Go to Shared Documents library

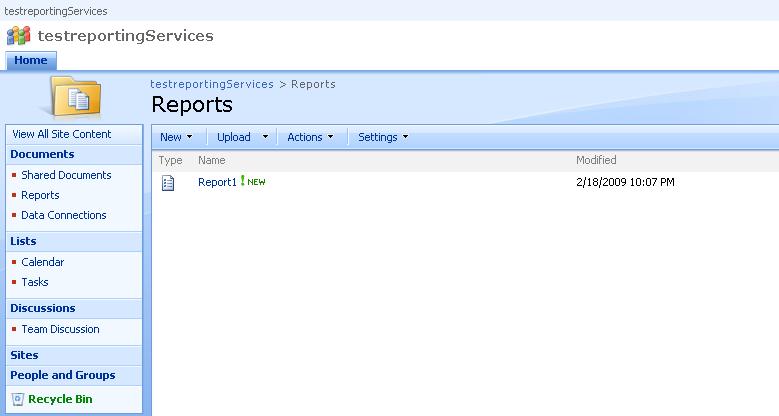[x=66, y=175]
